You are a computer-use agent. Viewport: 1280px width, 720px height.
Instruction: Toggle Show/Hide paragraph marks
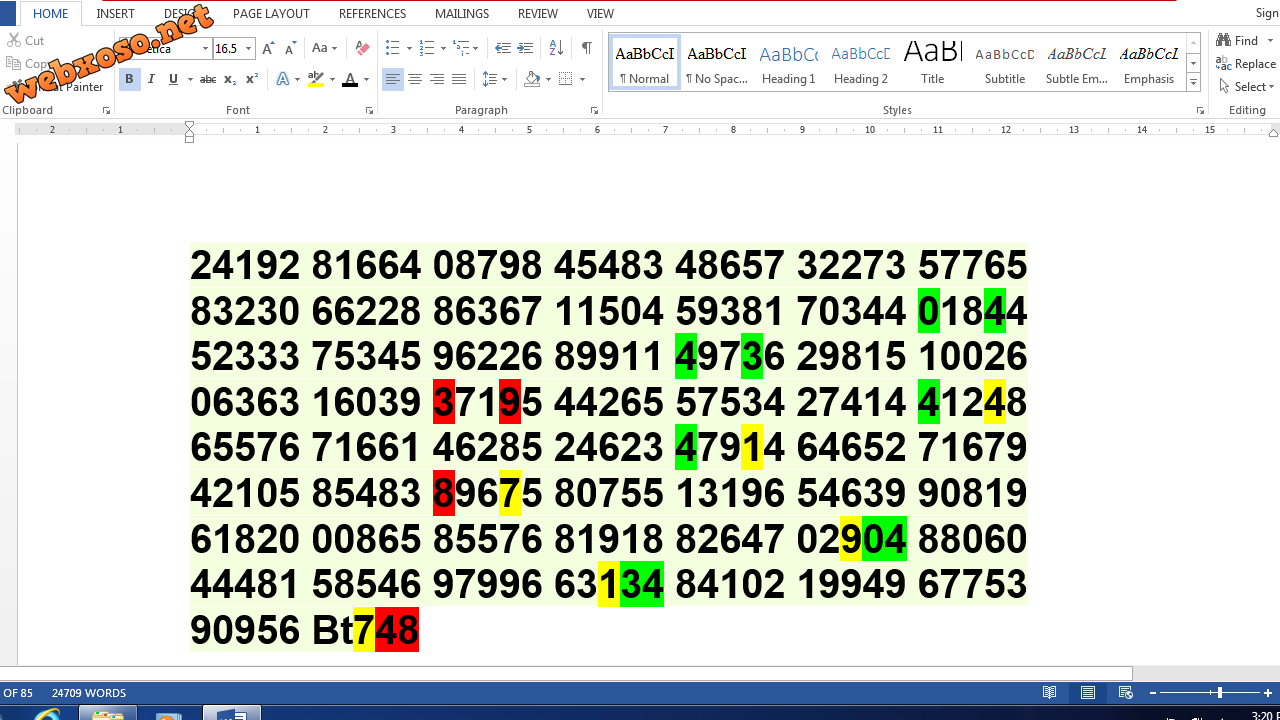pyautogui.click(x=586, y=48)
